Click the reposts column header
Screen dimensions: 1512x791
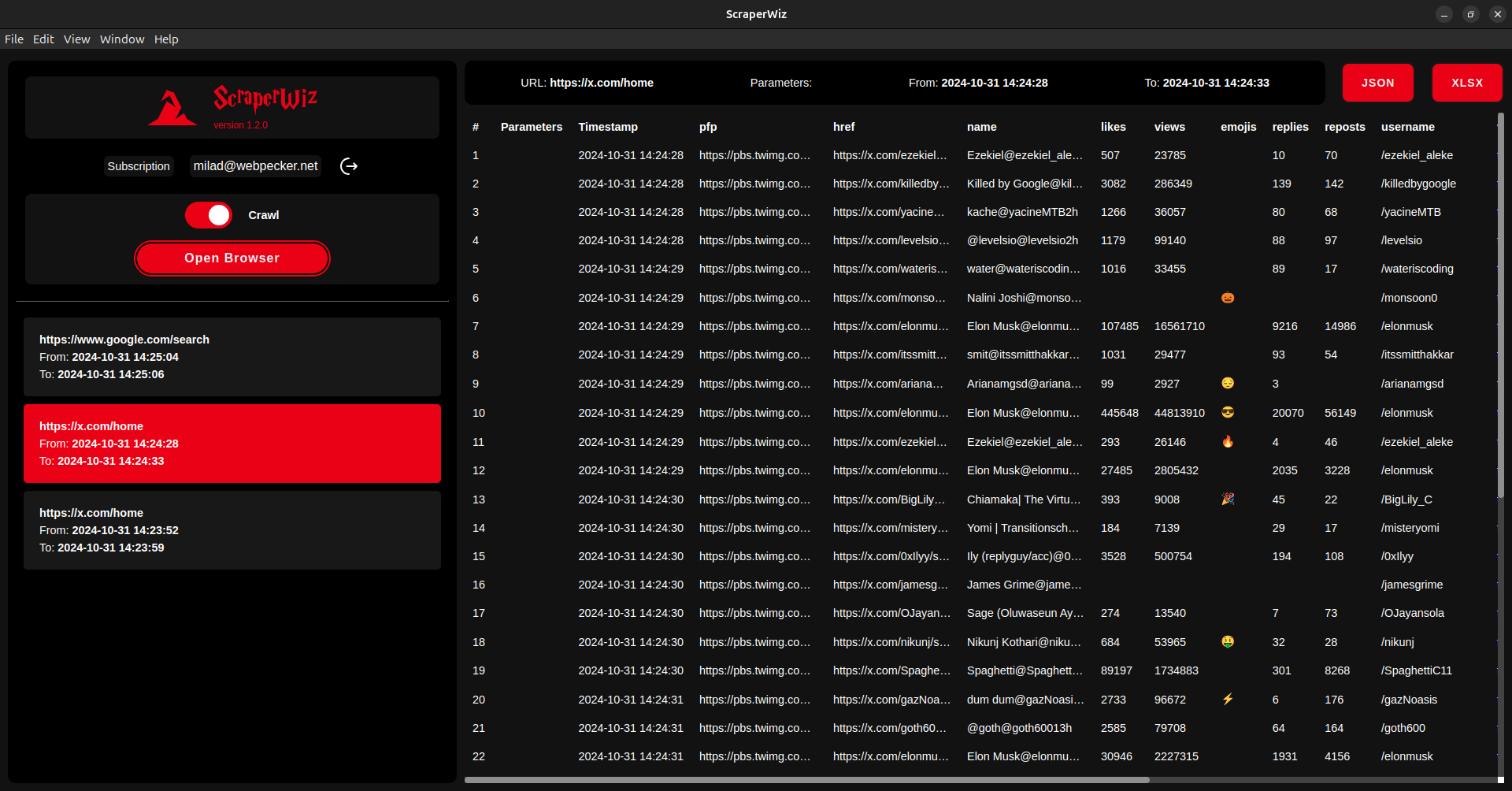click(x=1345, y=127)
